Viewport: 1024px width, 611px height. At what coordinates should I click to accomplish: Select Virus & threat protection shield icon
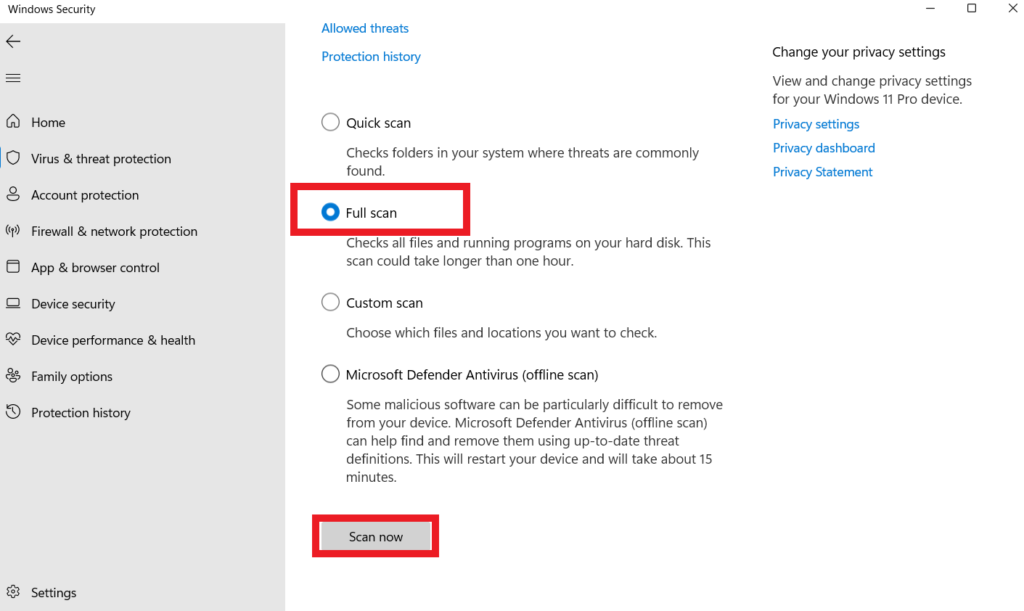(x=14, y=158)
